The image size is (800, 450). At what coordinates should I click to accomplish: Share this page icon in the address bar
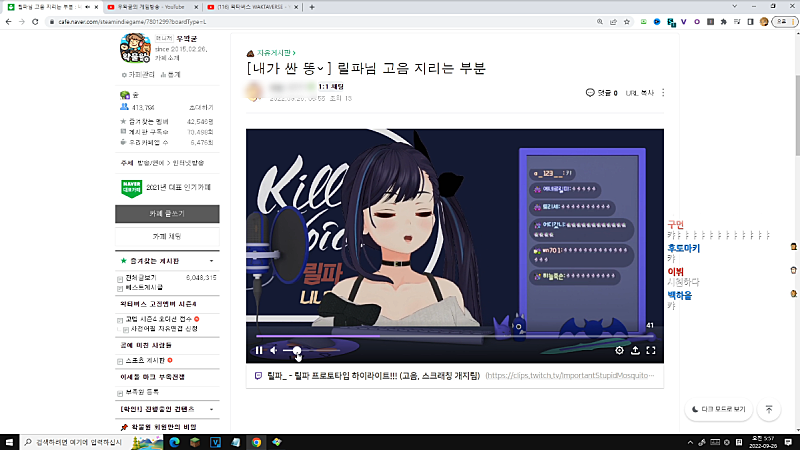click(613, 22)
